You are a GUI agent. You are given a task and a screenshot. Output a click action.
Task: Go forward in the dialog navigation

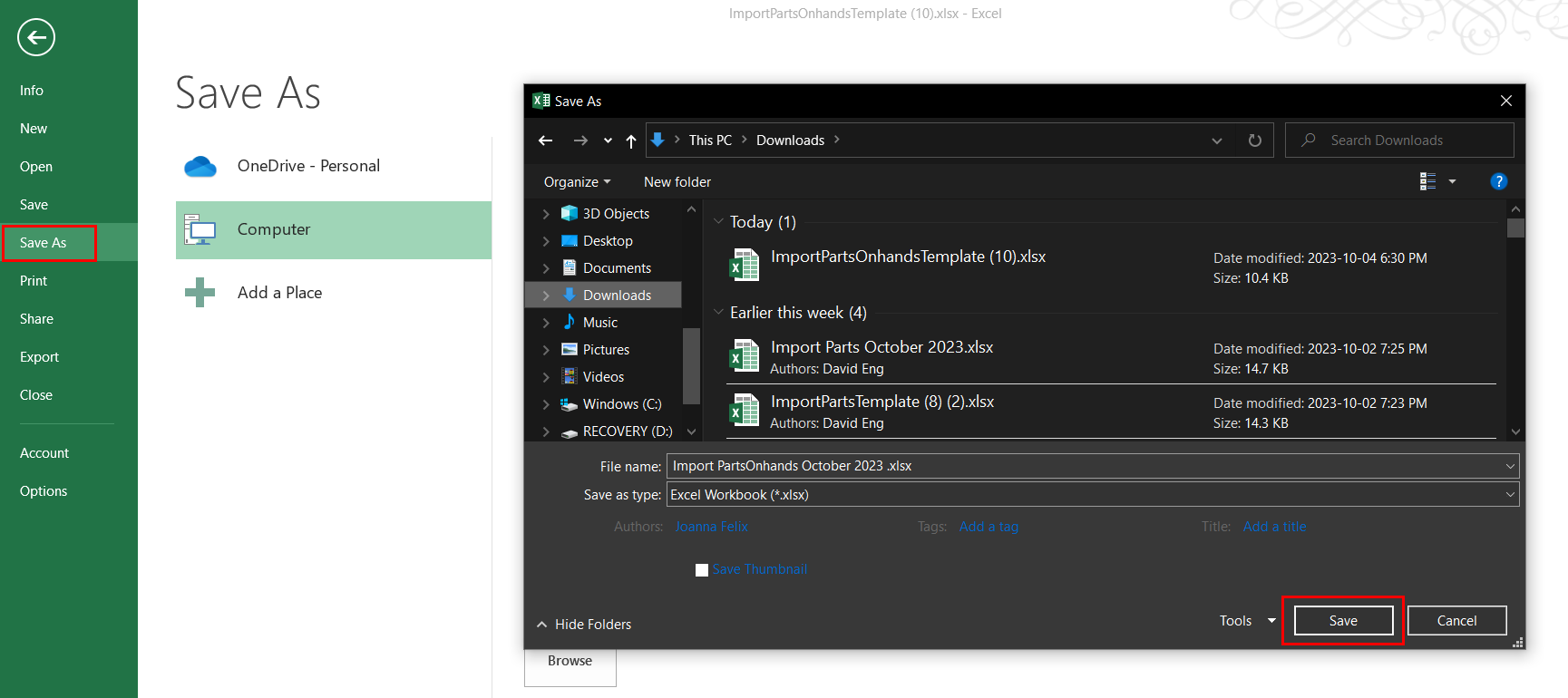pyautogui.click(x=580, y=141)
